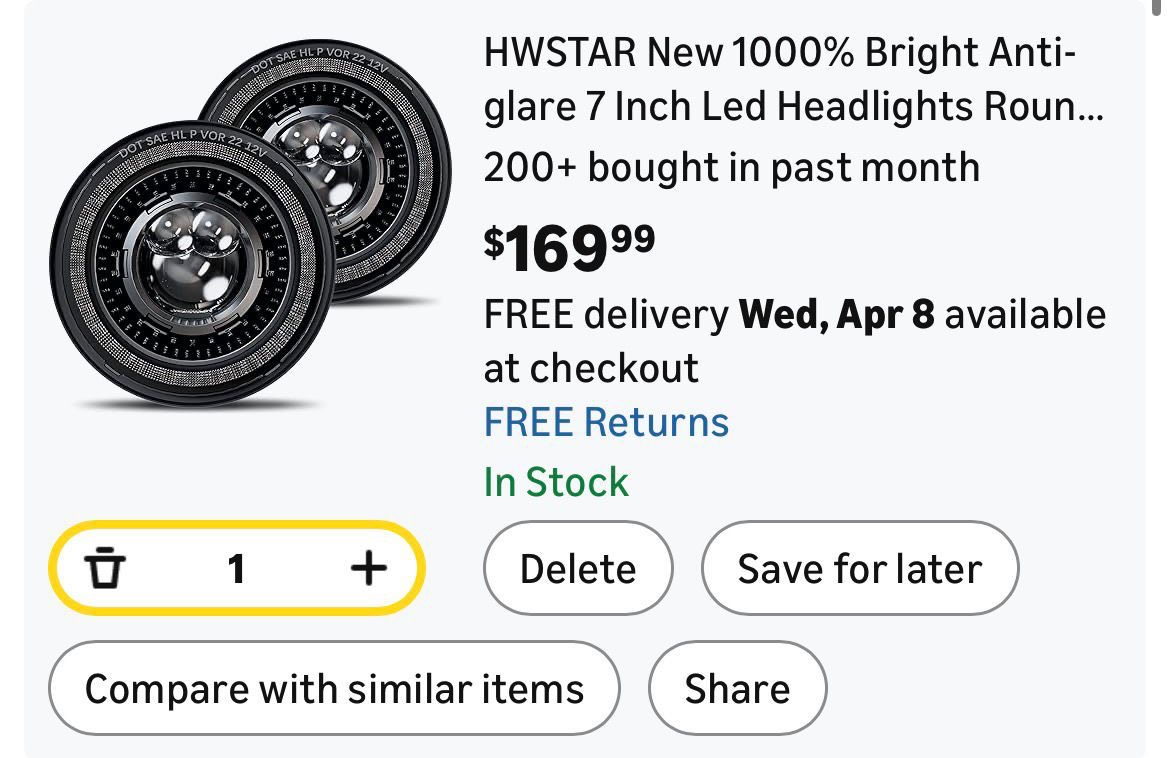Click the at checkout text line
This screenshot has height=758, width=1170.
(591, 368)
